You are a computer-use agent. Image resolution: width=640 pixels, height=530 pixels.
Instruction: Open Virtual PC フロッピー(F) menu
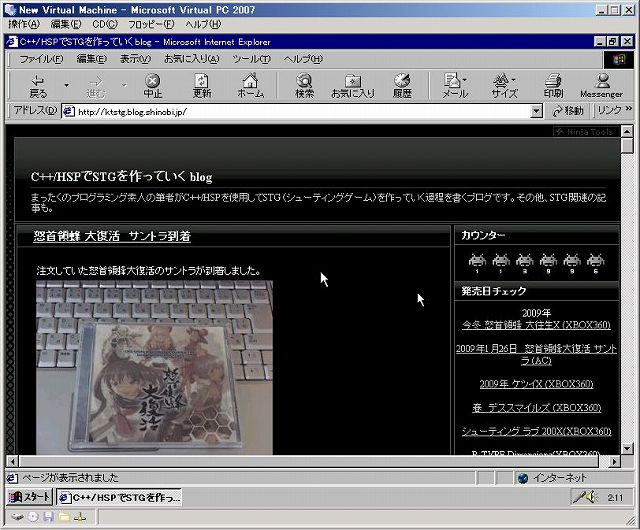pos(151,24)
